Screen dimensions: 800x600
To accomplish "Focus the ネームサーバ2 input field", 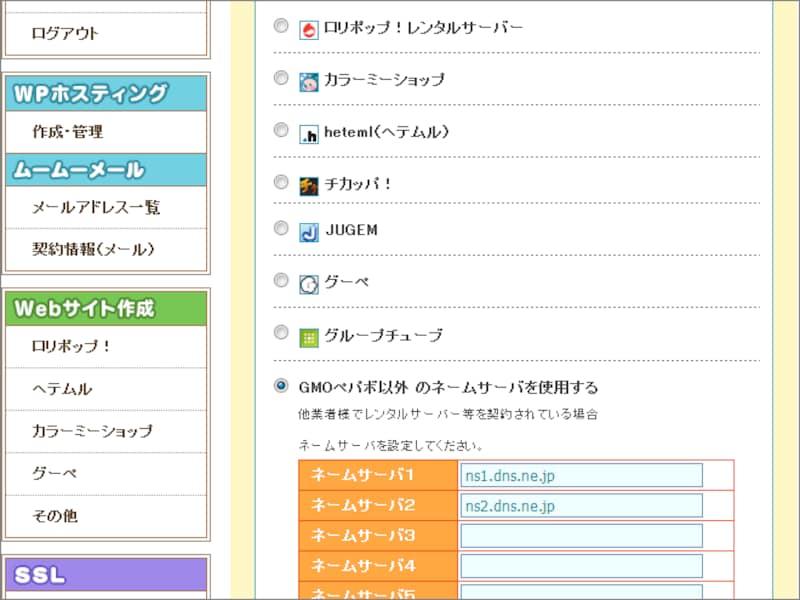I will 581,506.
